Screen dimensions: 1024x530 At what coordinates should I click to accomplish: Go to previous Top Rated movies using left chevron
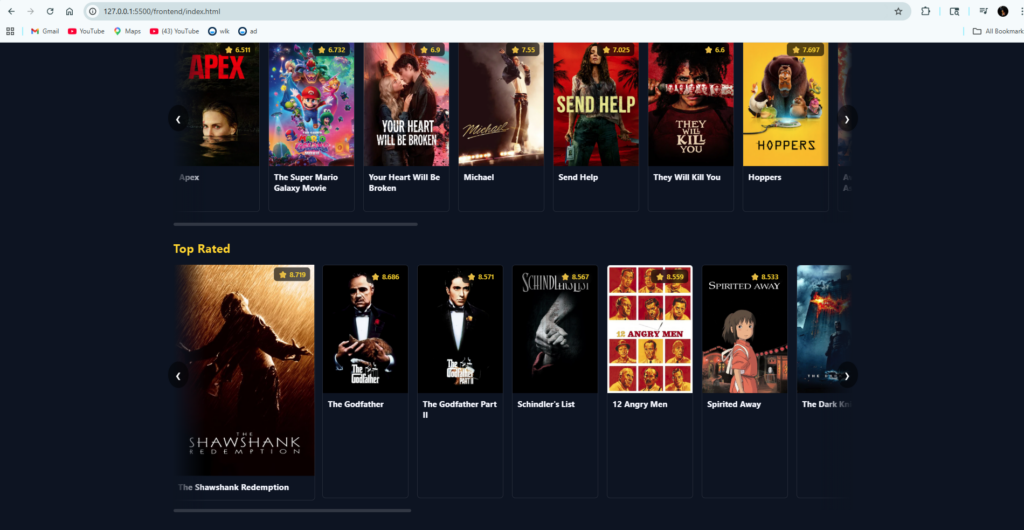178,375
